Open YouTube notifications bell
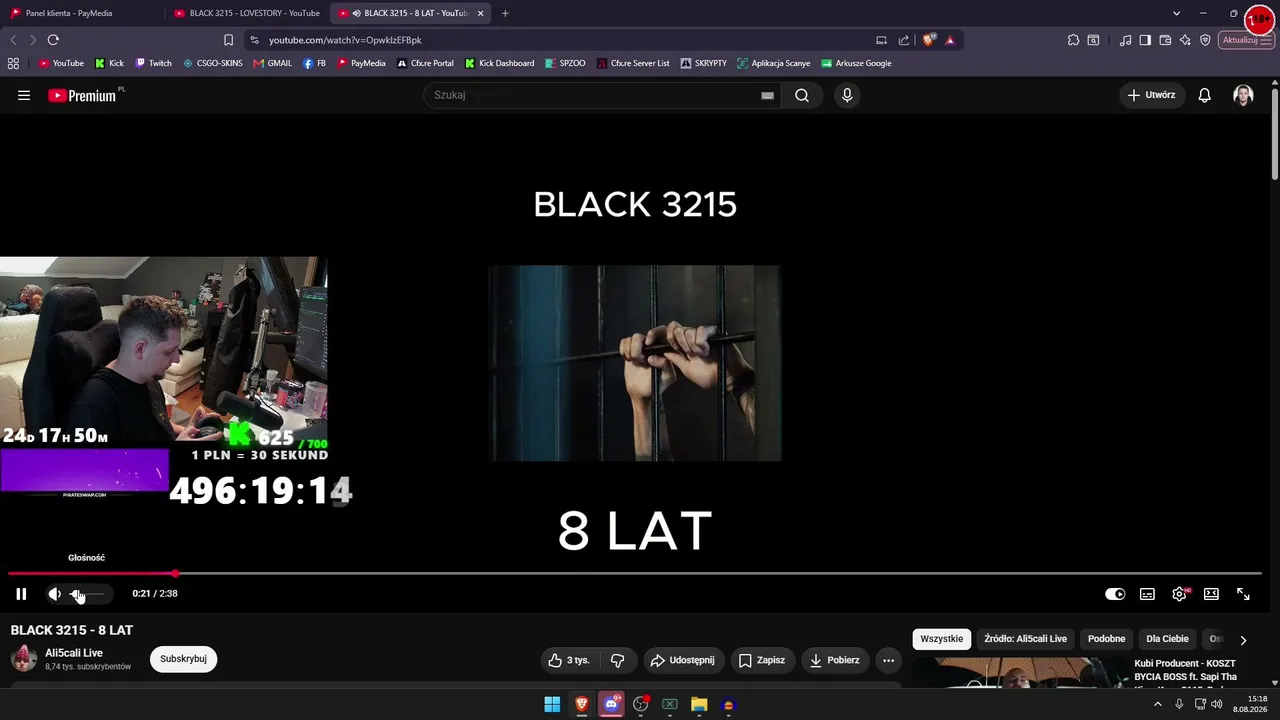This screenshot has height=720, width=1280. (1205, 95)
